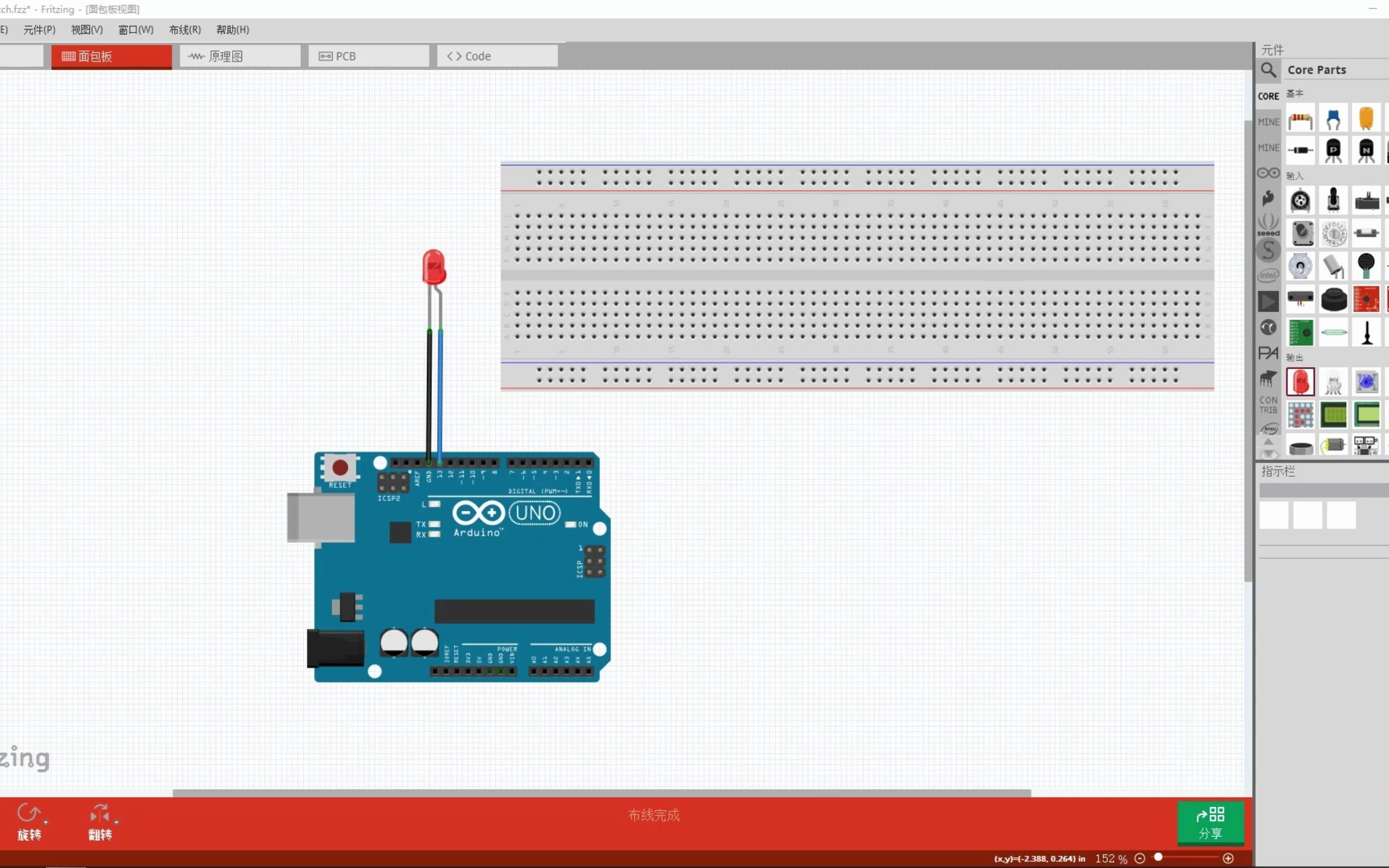Open the Seeed parts bin

point(1268,224)
